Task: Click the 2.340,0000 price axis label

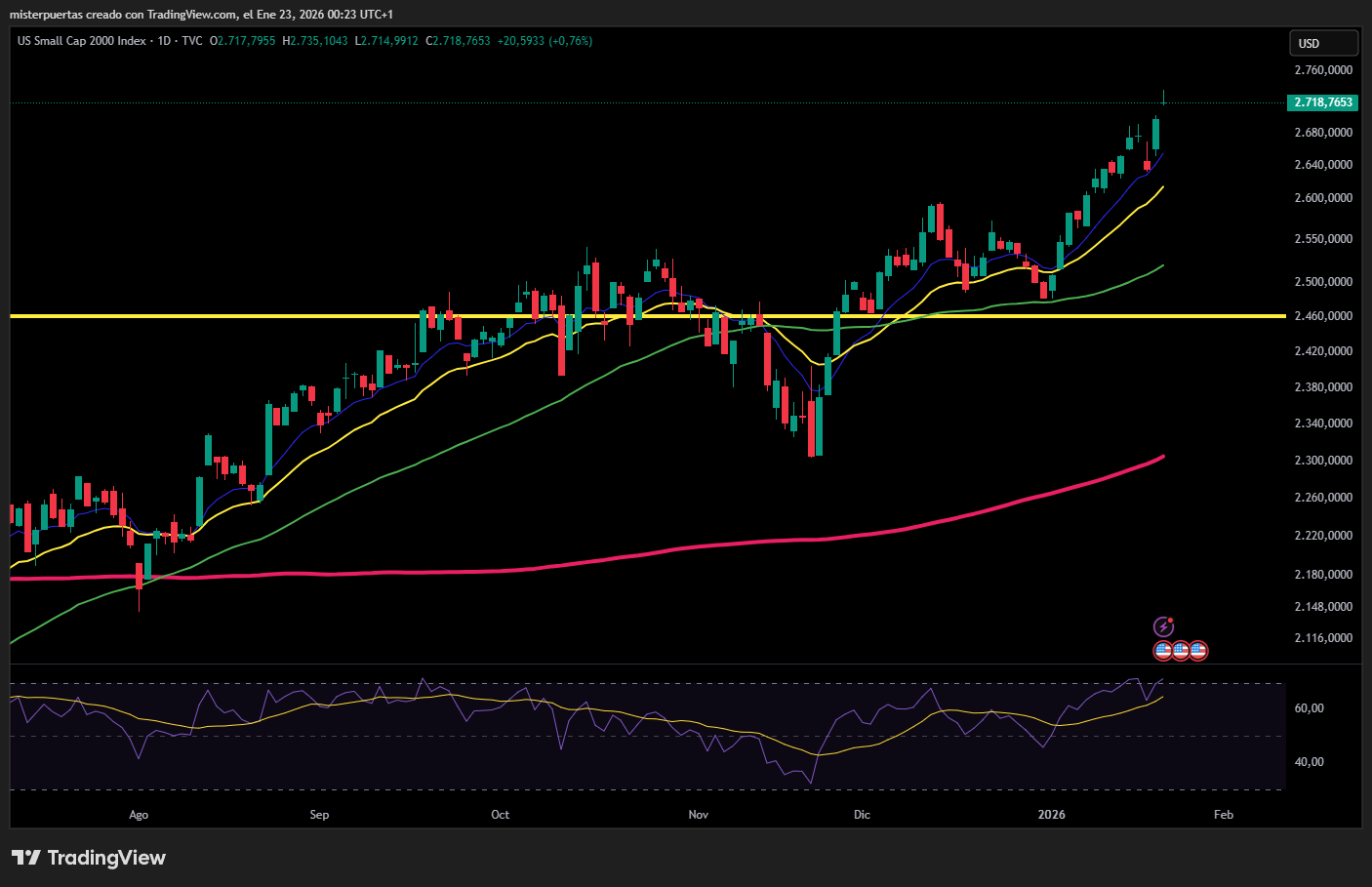Action: coord(1323,423)
